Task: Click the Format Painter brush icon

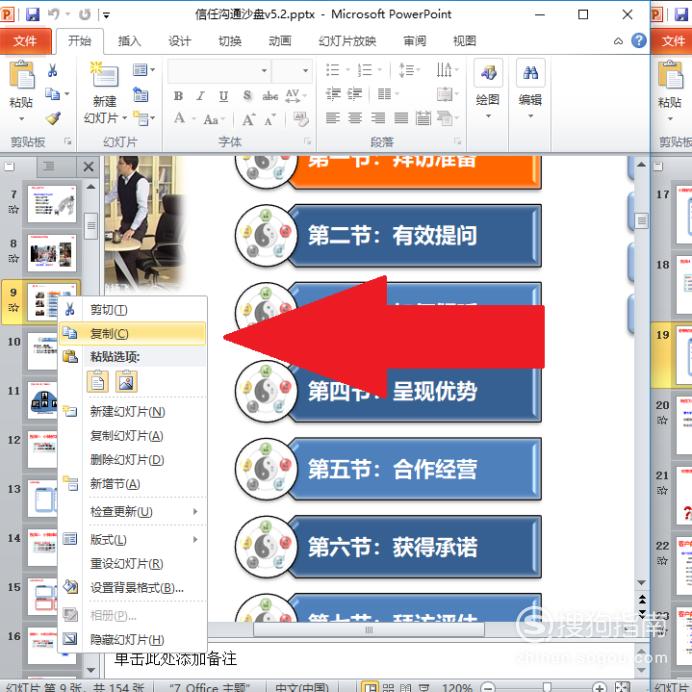Action: (x=53, y=118)
